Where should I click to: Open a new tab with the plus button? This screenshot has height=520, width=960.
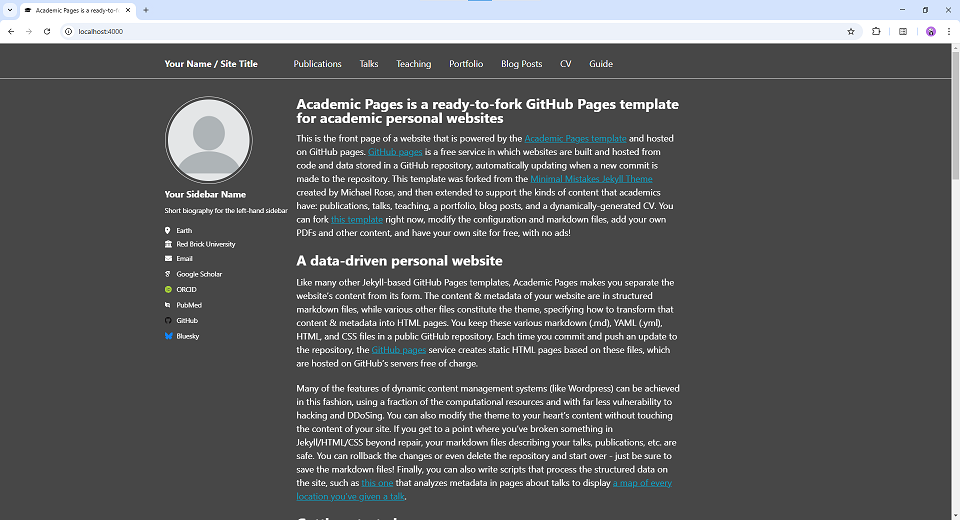tap(146, 10)
